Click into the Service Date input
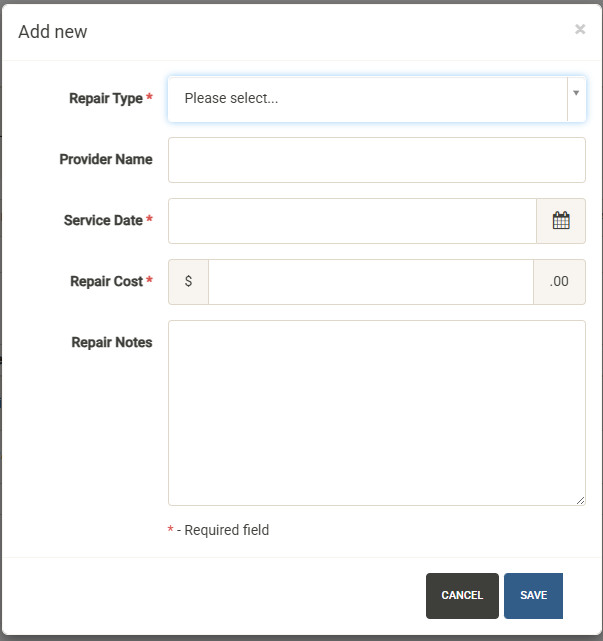Viewport: 603px width, 641px height. pyautogui.click(x=352, y=221)
